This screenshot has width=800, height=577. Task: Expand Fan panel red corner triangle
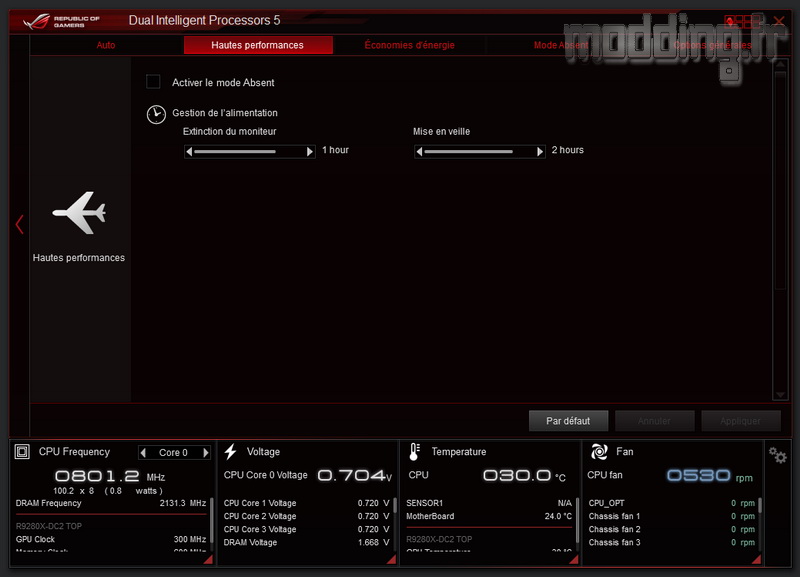coord(756,560)
